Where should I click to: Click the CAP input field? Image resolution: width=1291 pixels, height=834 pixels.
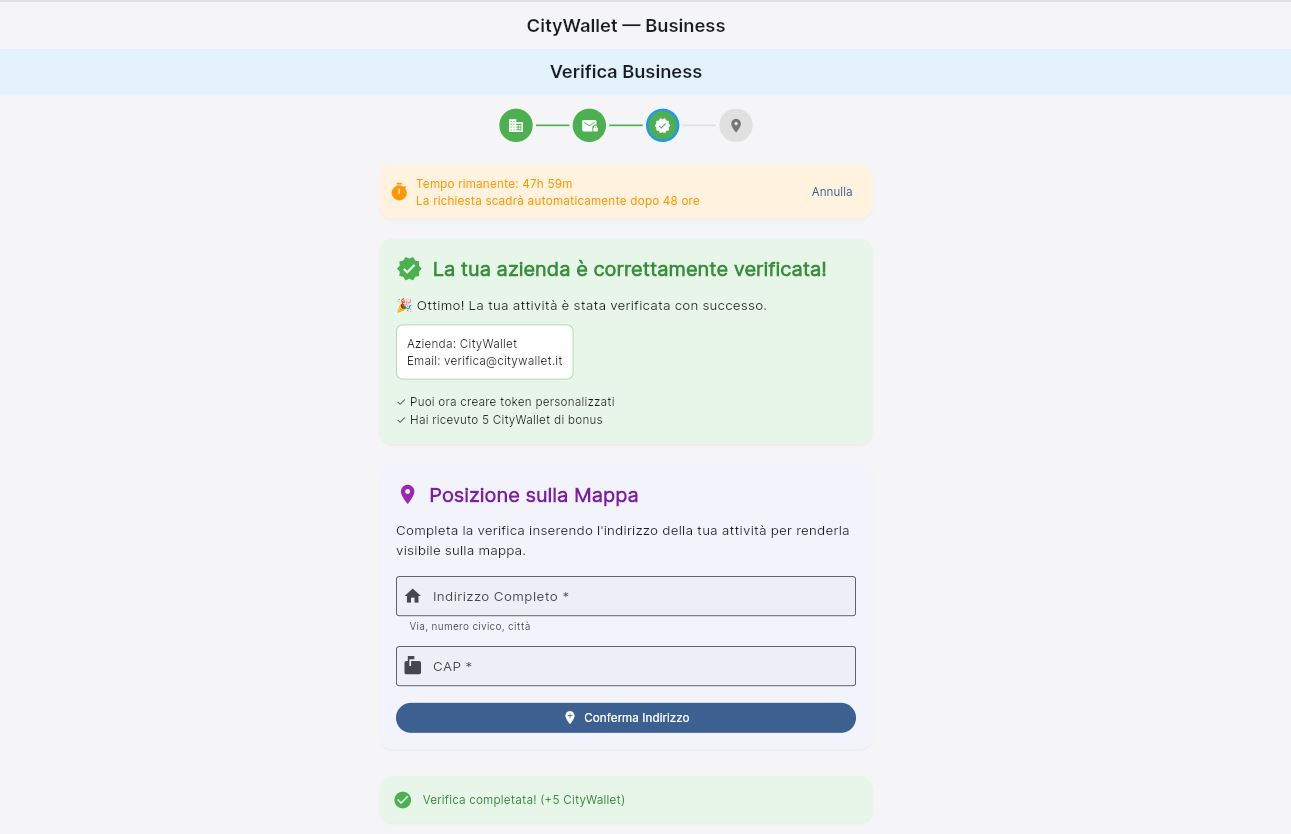point(626,665)
